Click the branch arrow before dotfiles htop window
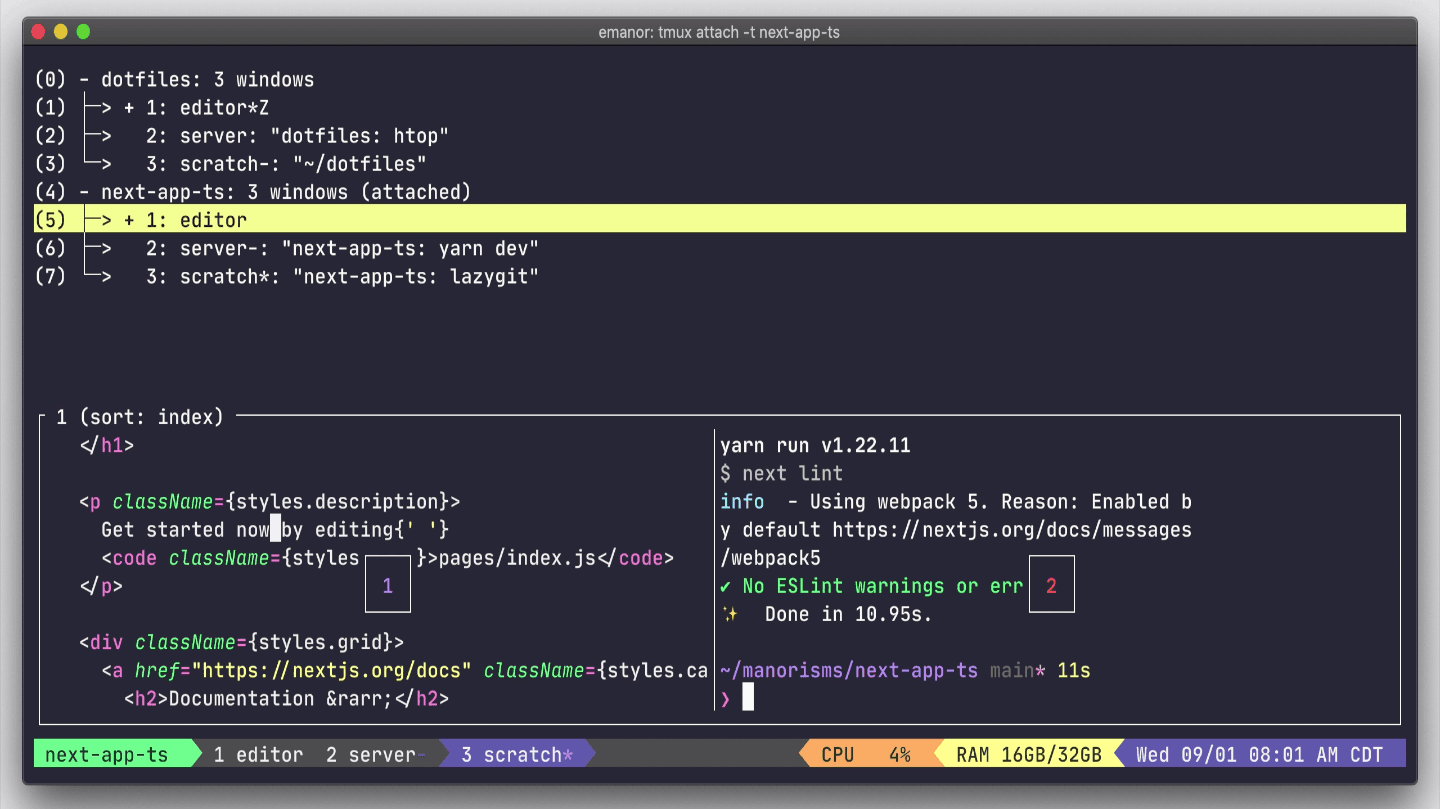 100,135
